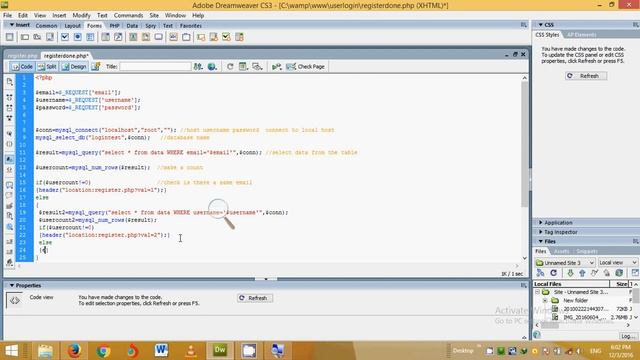Switch to Code view

[x=22, y=67]
